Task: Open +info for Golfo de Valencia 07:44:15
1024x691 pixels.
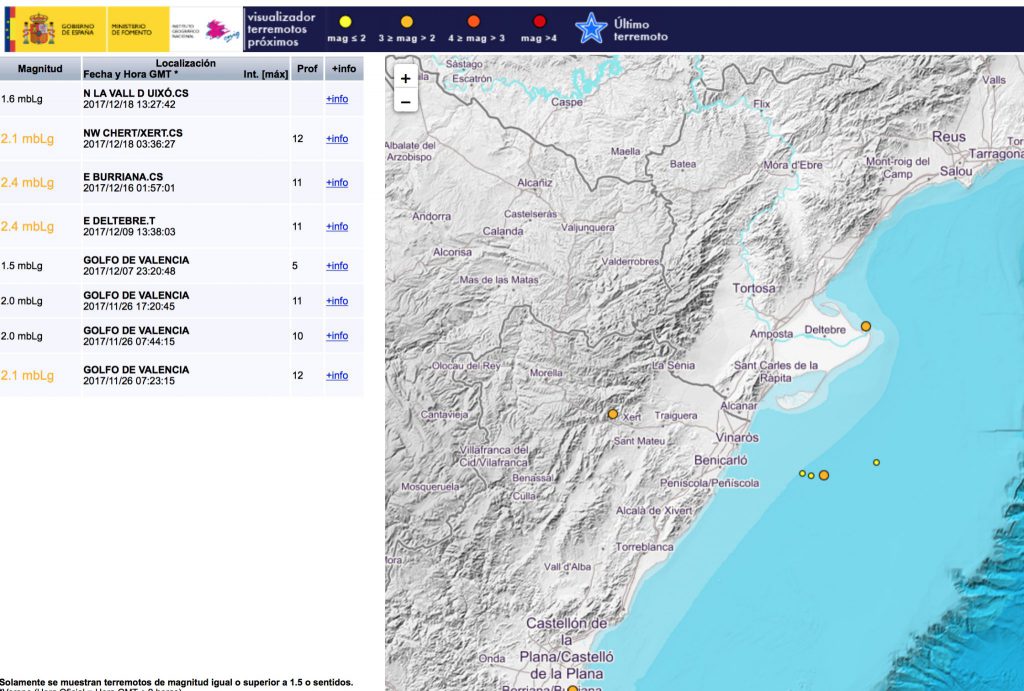Action: (x=337, y=335)
